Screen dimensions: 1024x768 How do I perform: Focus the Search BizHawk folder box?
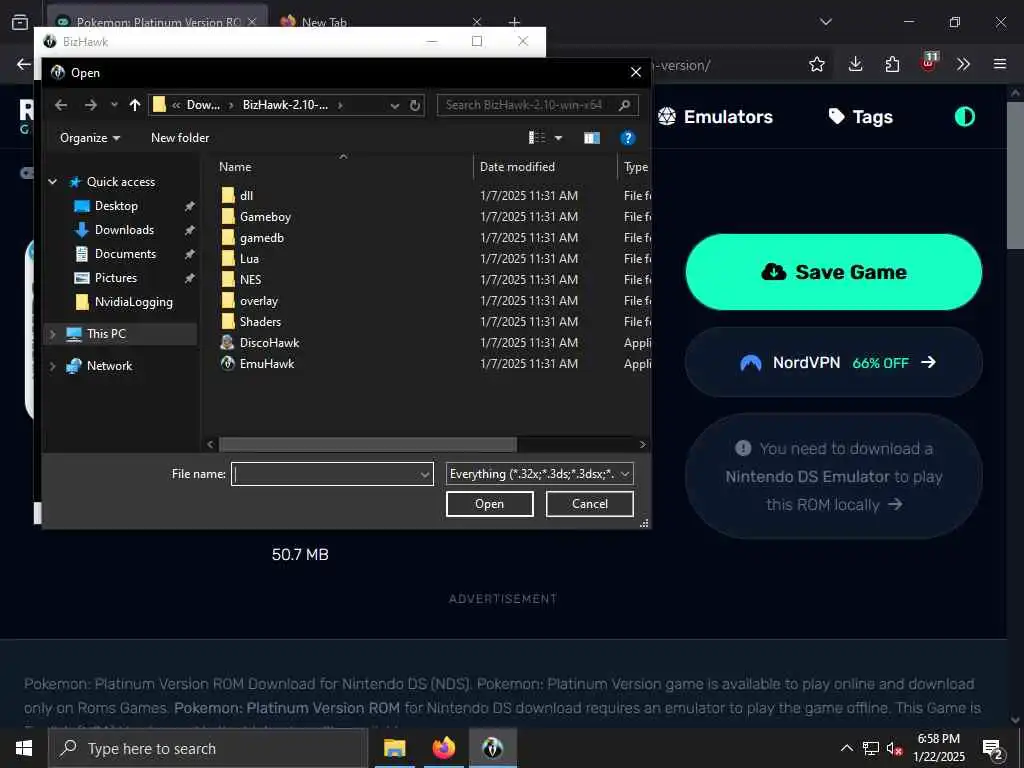pyautogui.click(x=537, y=105)
